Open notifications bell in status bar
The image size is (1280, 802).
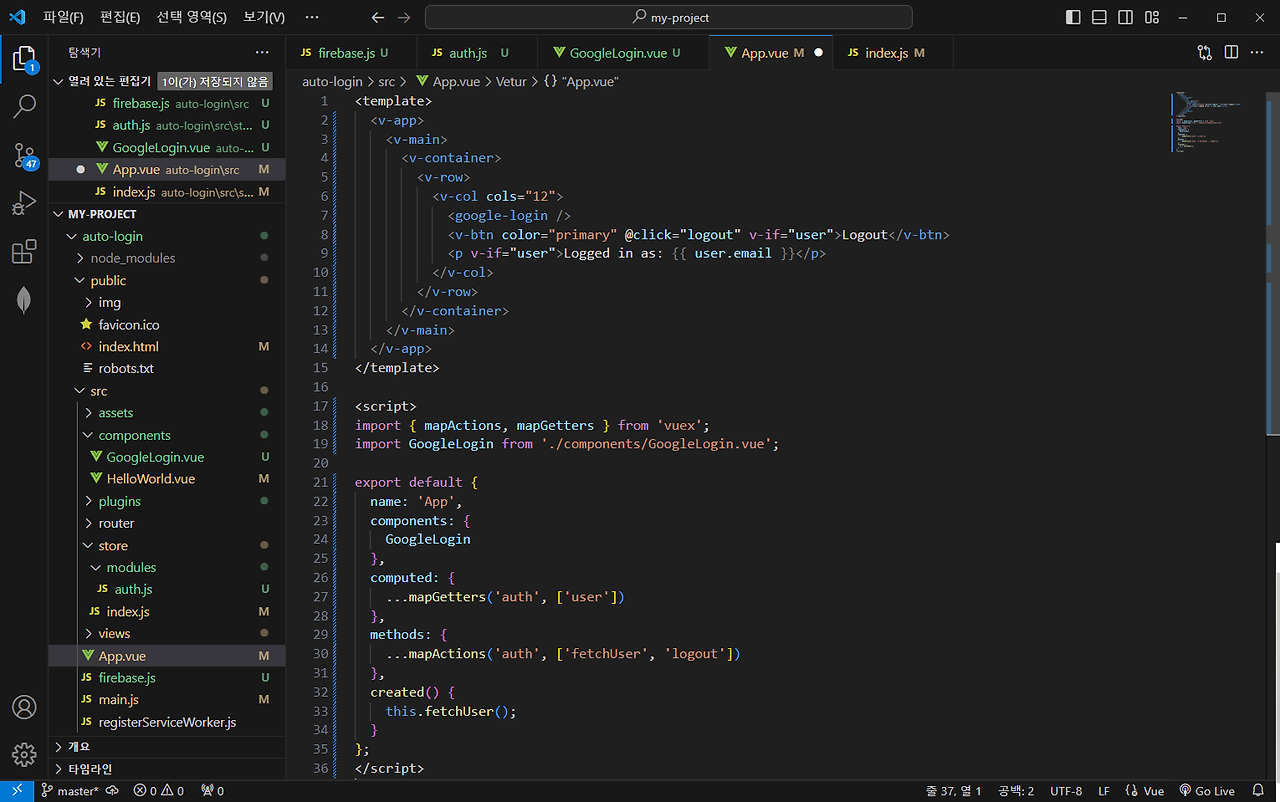pyautogui.click(x=1258, y=791)
